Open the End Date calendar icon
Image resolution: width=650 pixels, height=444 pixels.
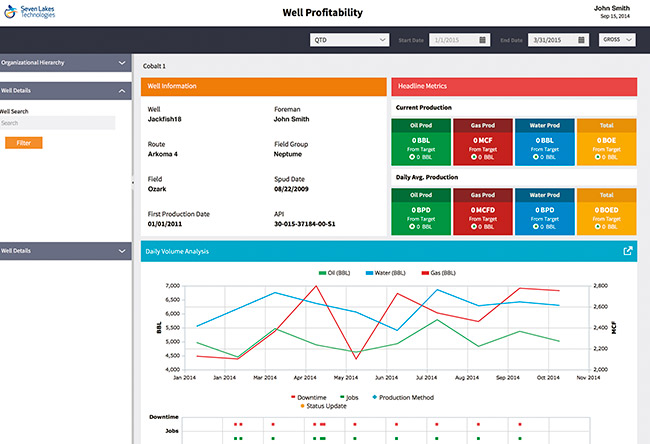581,40
